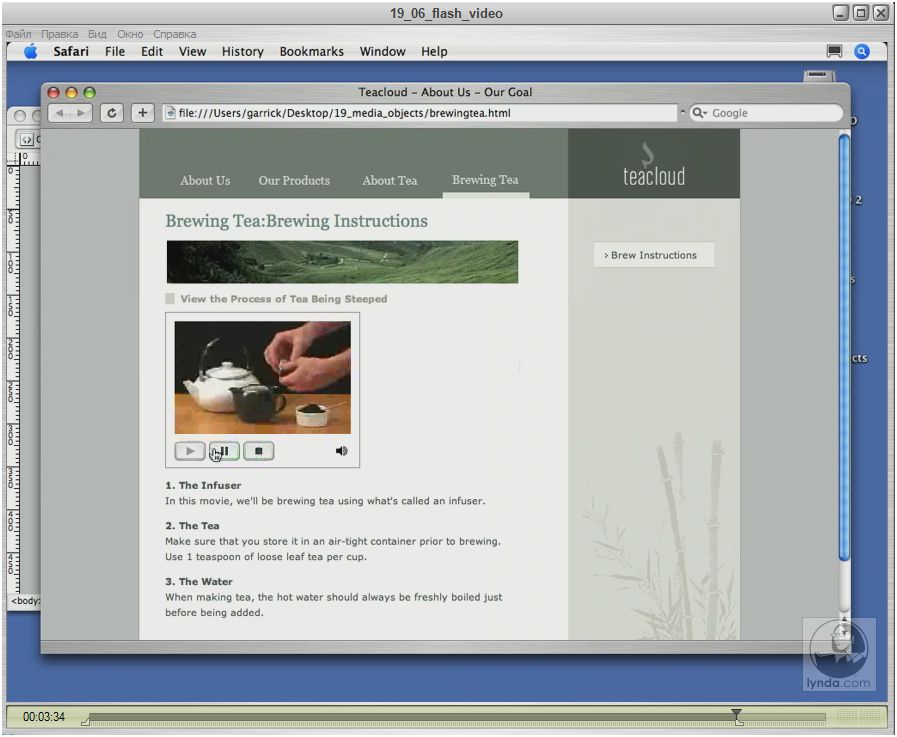Click the teacloud logo
Image resolution: width=897 pixels, height=737 pixels.
coord(654,165)
